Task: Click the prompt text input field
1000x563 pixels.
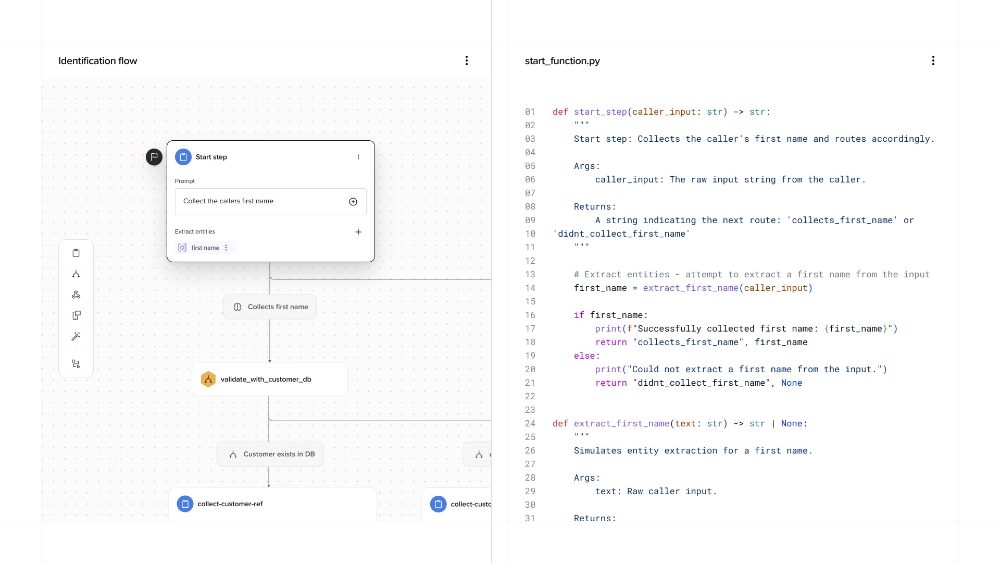Action: (260, 201)
